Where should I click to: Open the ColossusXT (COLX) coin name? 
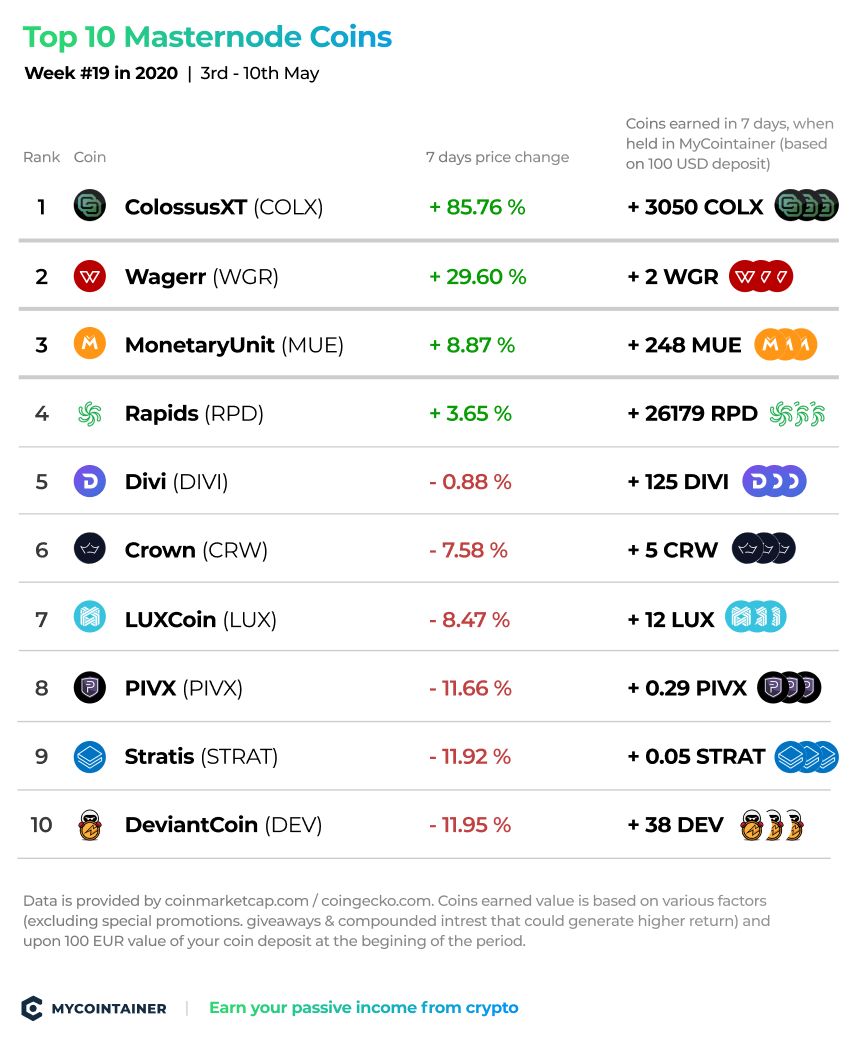(x=223, y=207)
